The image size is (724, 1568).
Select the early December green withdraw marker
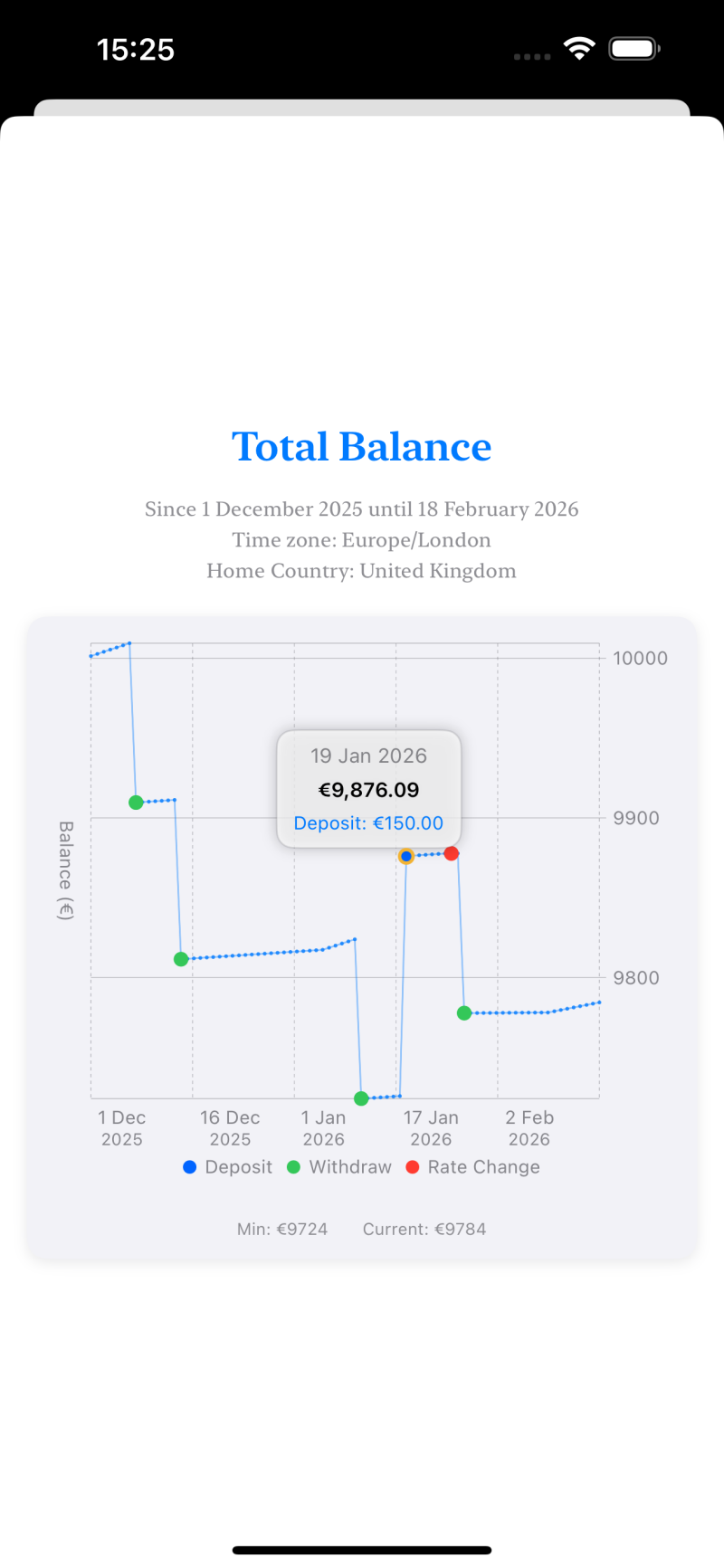(136, 803)
